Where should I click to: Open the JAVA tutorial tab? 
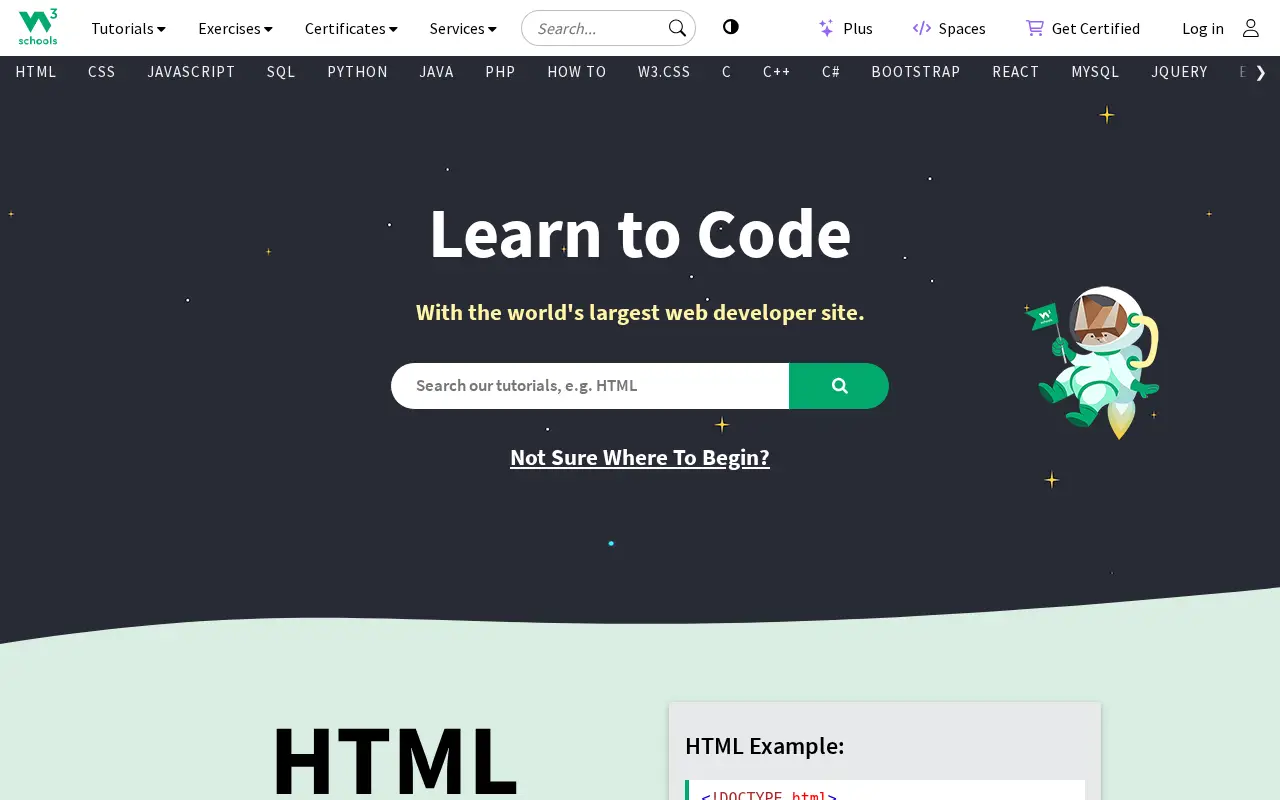pos(436,72)
